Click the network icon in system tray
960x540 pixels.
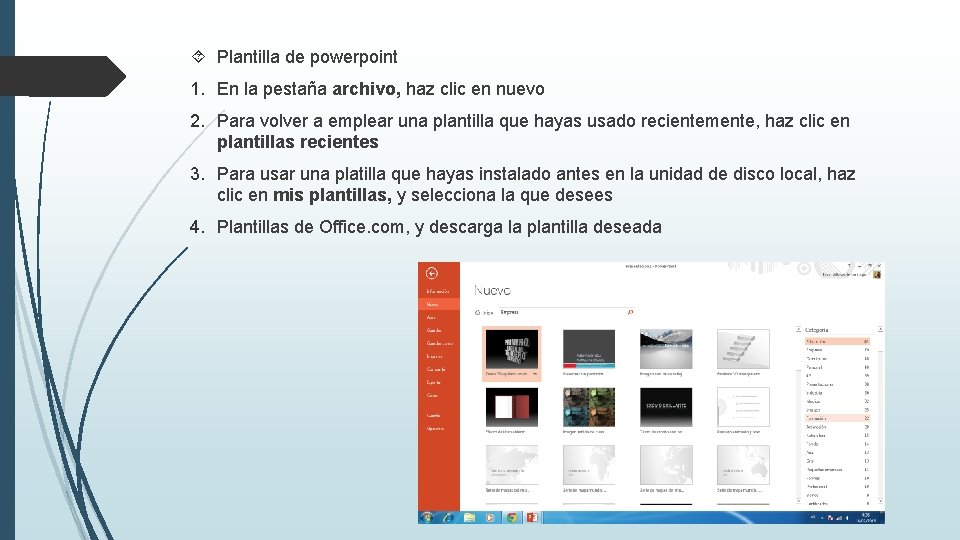tap(839, 518)
